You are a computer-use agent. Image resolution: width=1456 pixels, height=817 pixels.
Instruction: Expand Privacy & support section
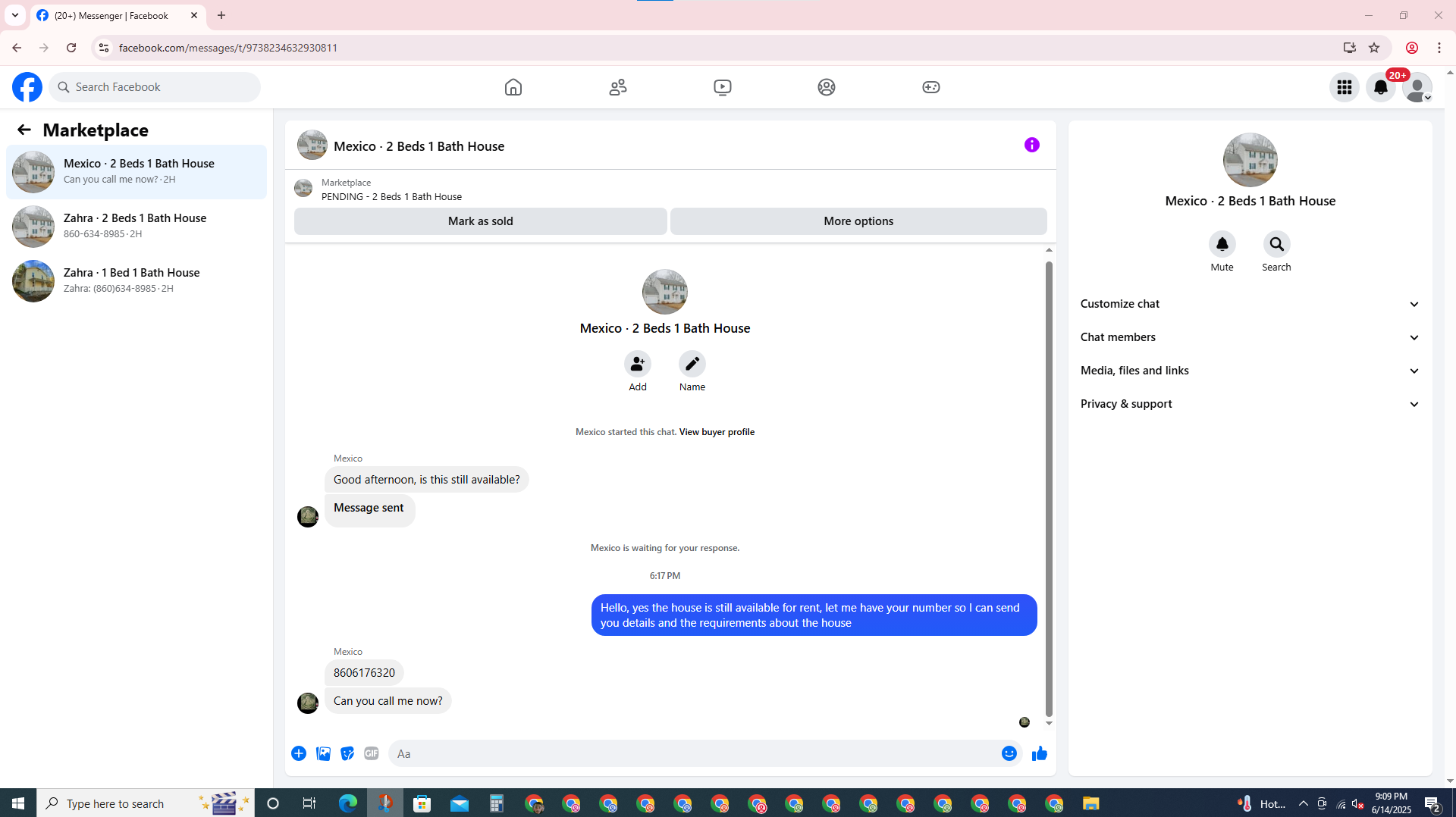pos(1250,404)
